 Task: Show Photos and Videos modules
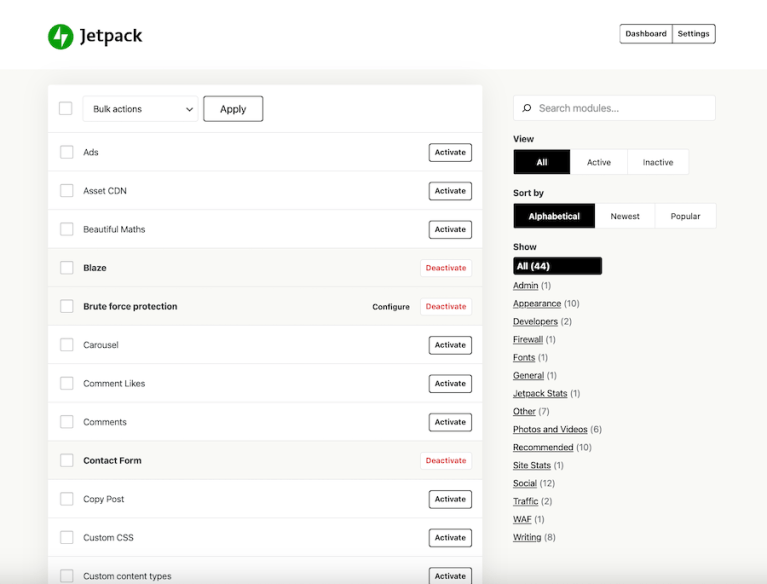[550, 429]
